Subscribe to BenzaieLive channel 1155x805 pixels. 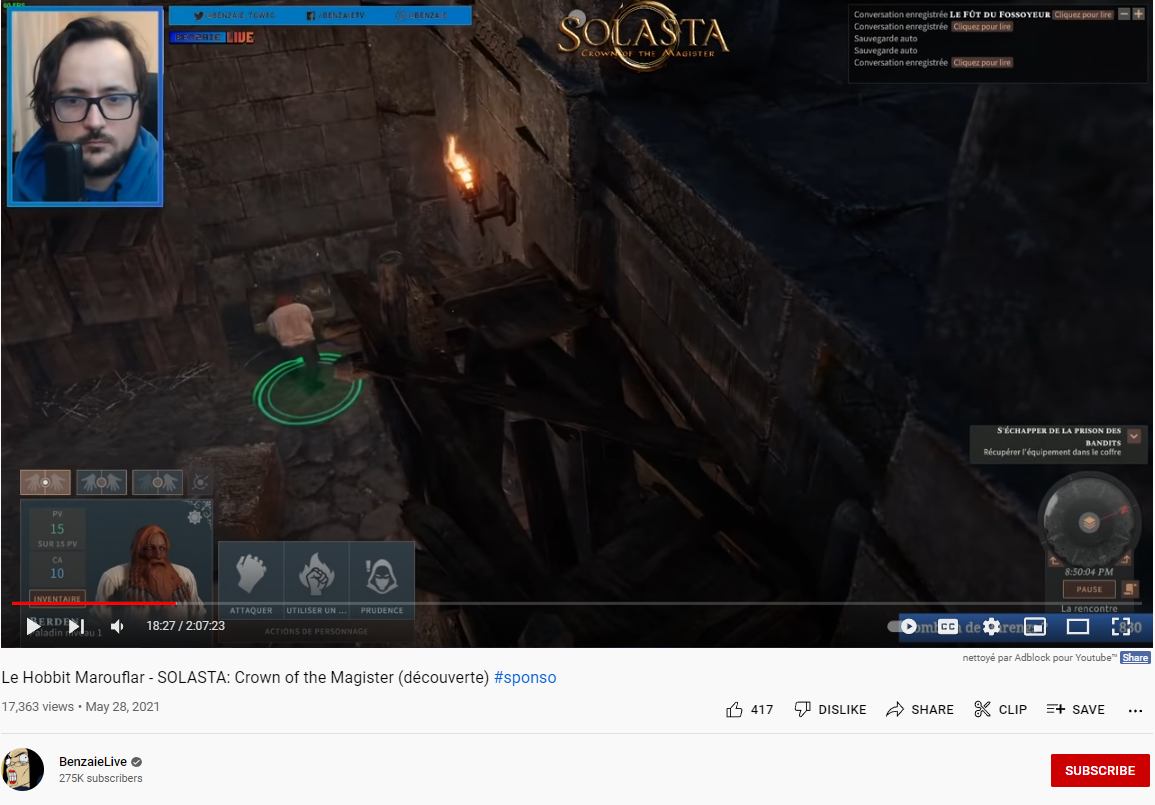(x=1100, y=770)
